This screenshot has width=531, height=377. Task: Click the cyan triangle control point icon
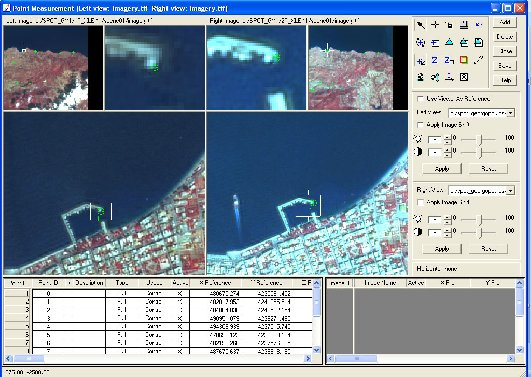pyautogui.click(x=449, y=42)
